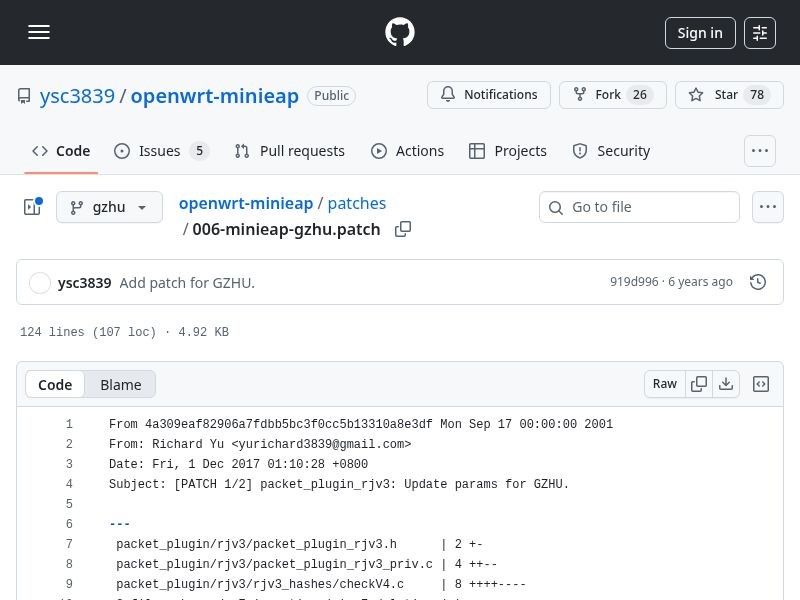This screenshot has width=800, height=600.
Task: Open commit history clock icon
Action: point(758,282)
